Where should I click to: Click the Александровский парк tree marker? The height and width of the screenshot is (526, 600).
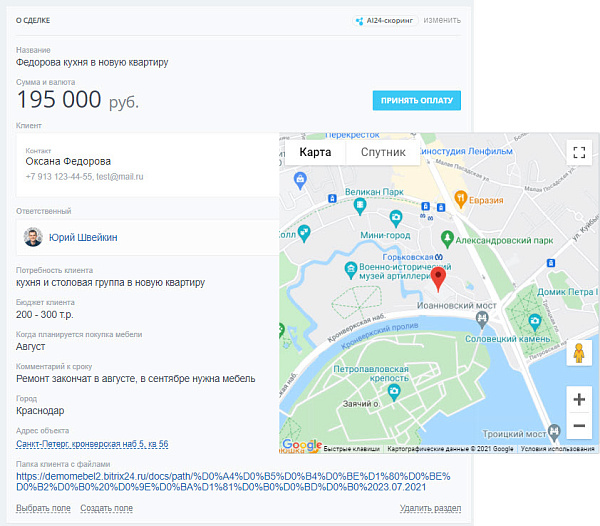pos(447,239)
